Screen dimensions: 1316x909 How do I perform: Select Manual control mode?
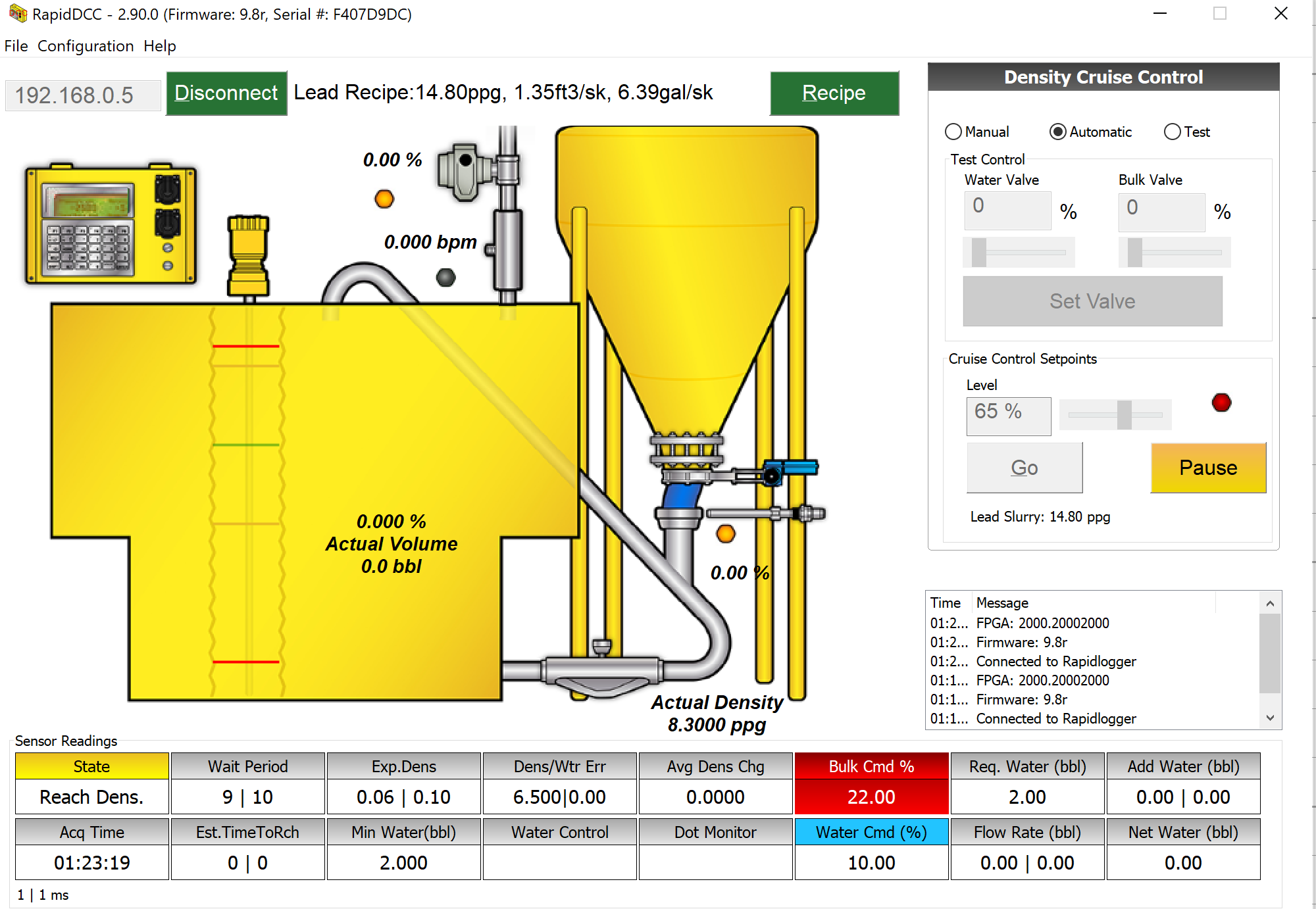[976, 132]
